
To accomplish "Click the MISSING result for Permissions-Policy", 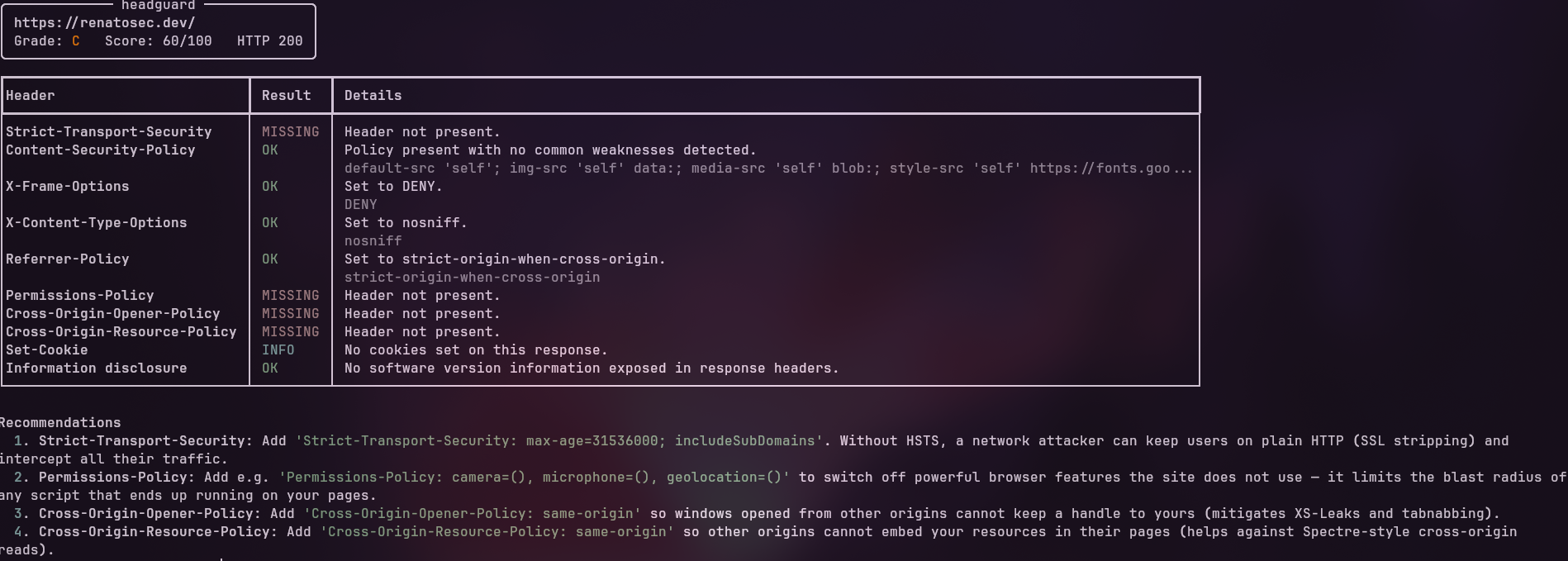I will pos(291,295).
